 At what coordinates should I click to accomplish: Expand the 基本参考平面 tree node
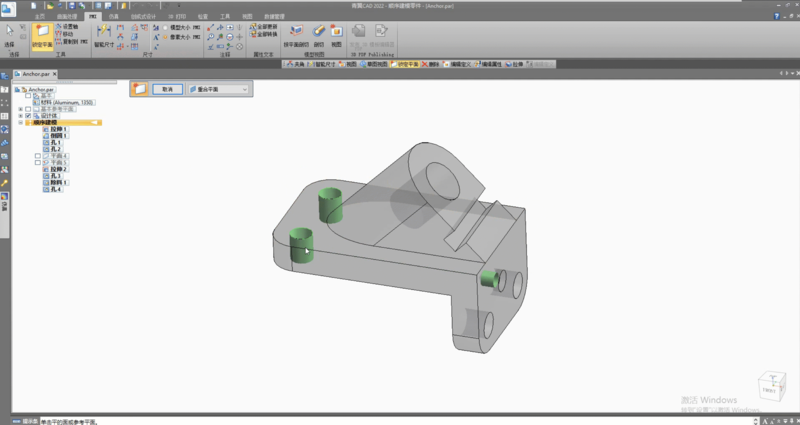20,109
